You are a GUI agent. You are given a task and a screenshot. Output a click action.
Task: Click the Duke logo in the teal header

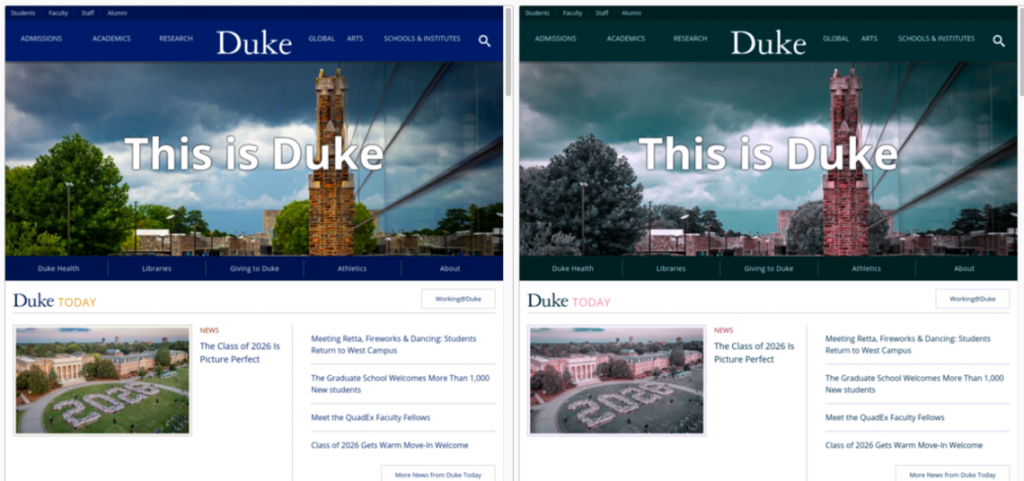[768, 42]
